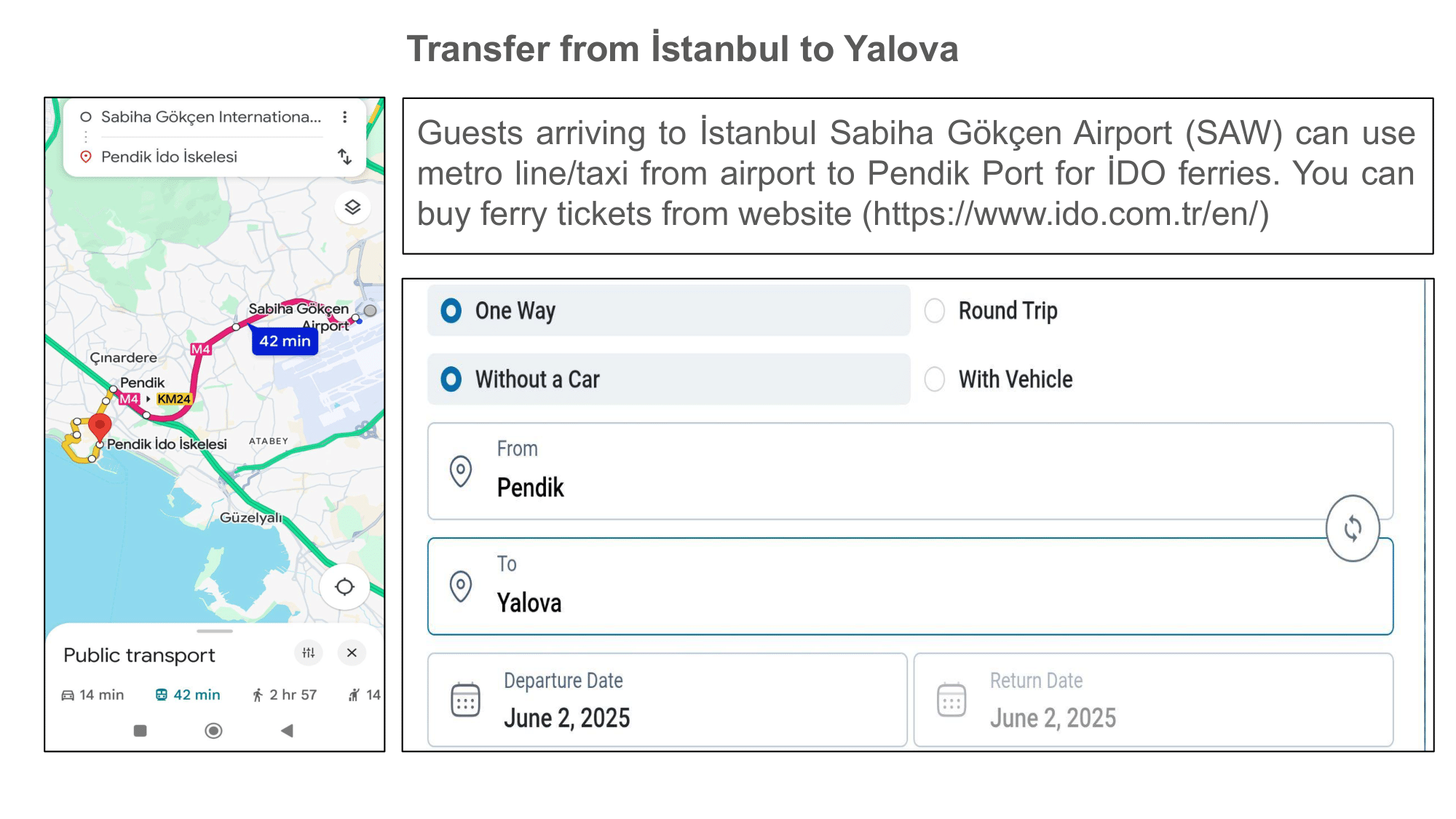Viewport: 1456px width, 819px height.
Task: Open the map layers button
Action: (x=352, y=207)
